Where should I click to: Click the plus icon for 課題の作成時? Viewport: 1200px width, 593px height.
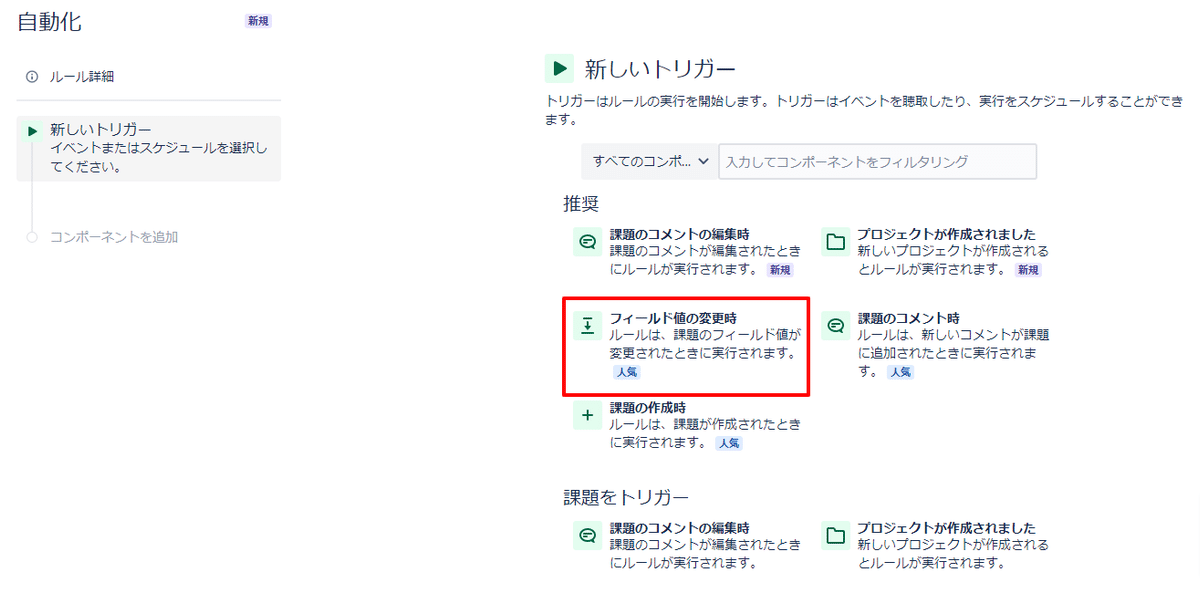pyautogui.click(x=588, y=415)
